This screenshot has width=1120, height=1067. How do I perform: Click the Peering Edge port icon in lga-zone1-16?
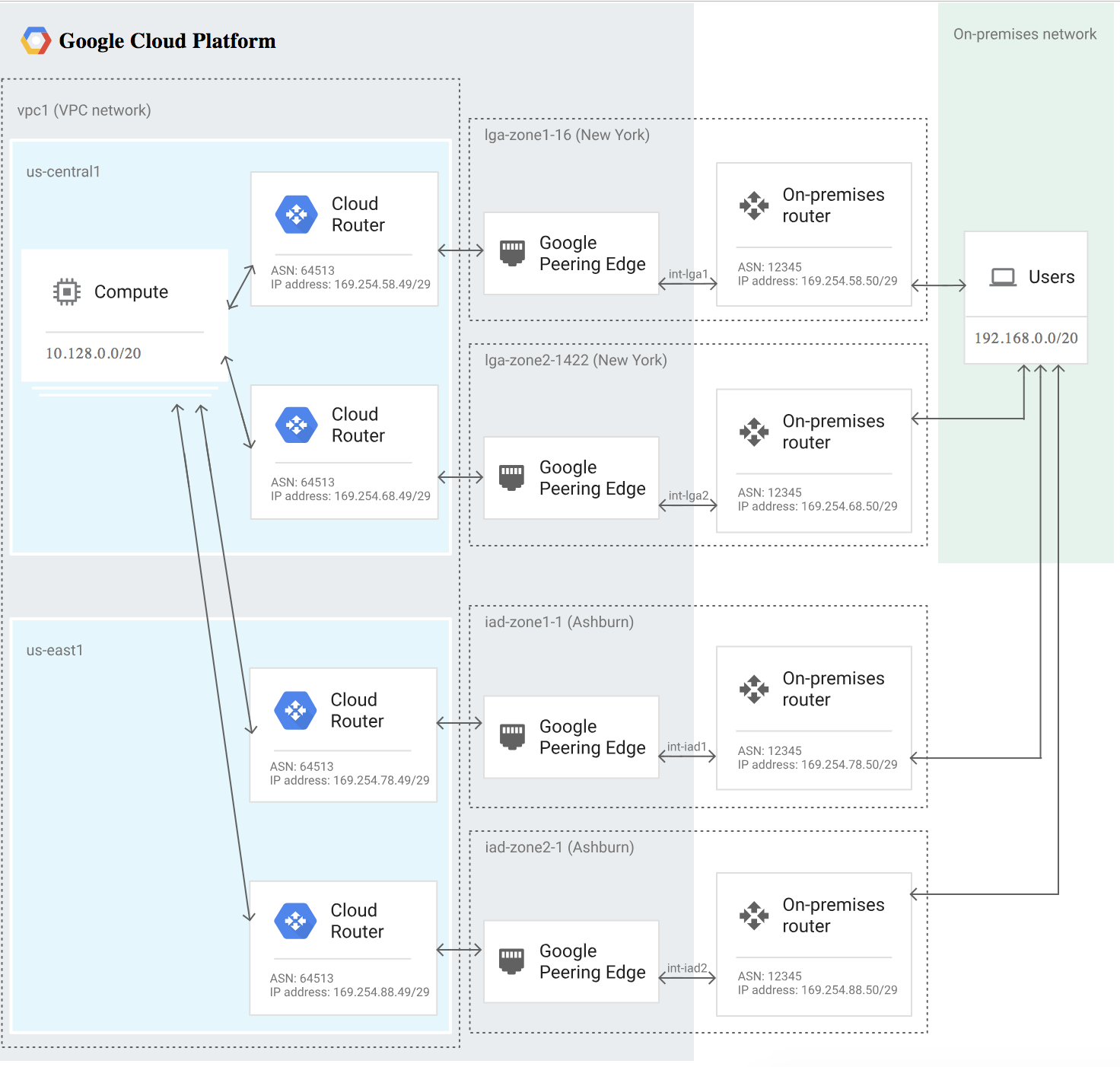click(x=512, y=252)
